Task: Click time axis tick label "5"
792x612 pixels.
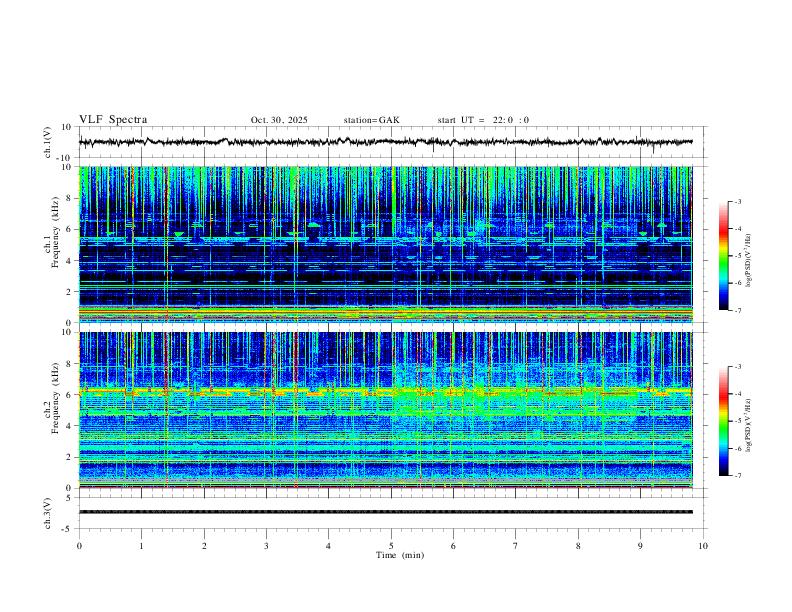Action: point(391,546)
